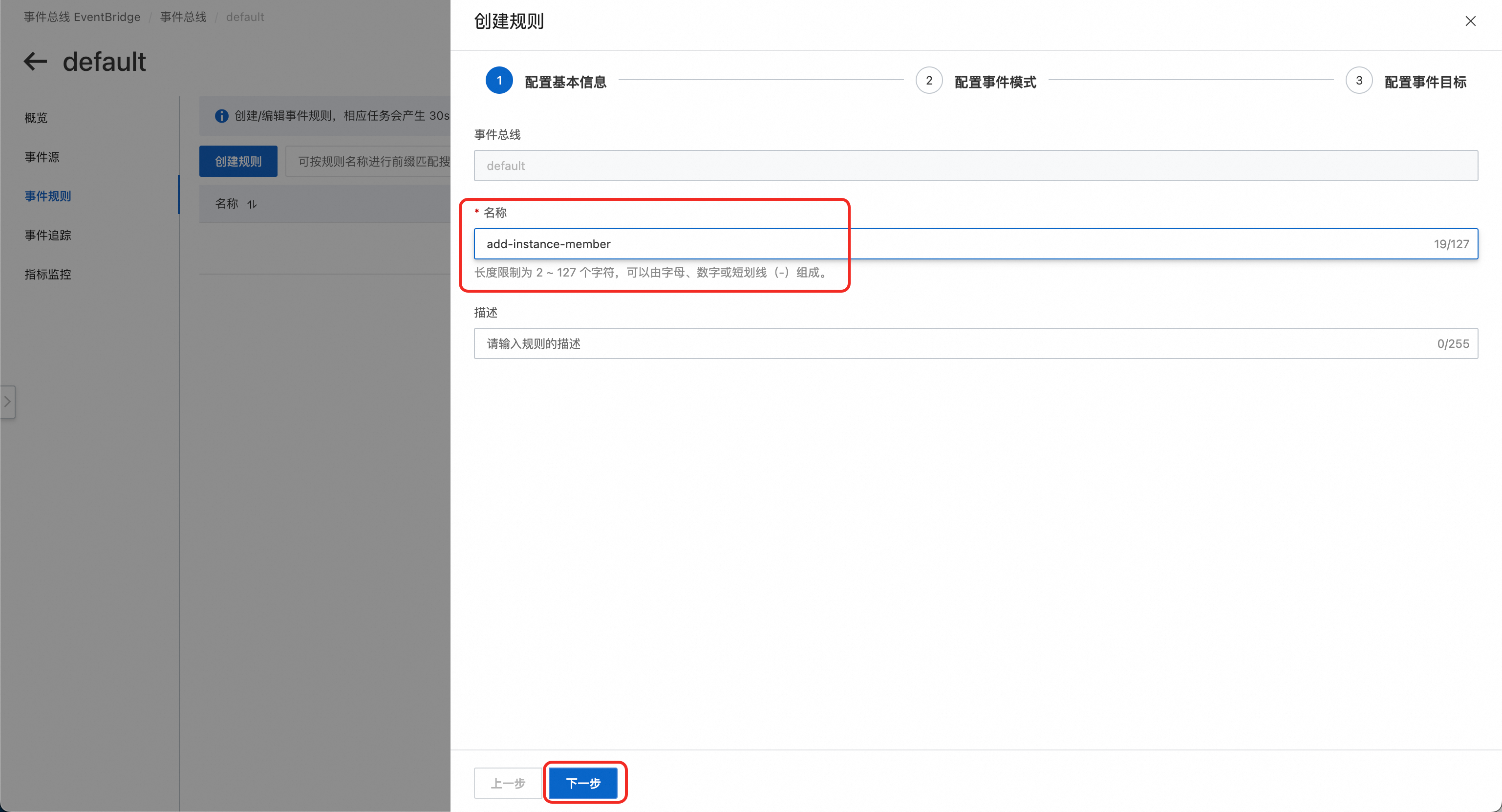Open the 事件总线 breadcrumb link

click(x=183, y=17)
